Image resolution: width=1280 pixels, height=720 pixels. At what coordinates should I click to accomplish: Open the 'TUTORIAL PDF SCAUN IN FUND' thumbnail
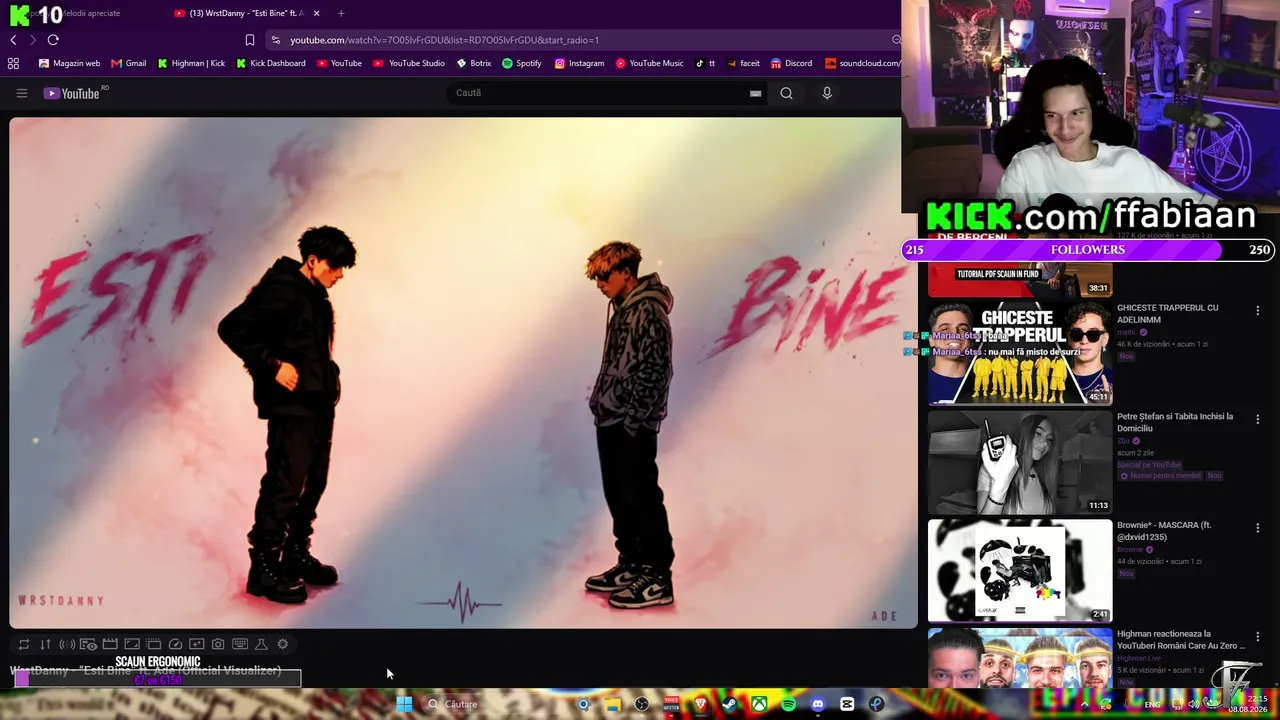click(1020, 279)
